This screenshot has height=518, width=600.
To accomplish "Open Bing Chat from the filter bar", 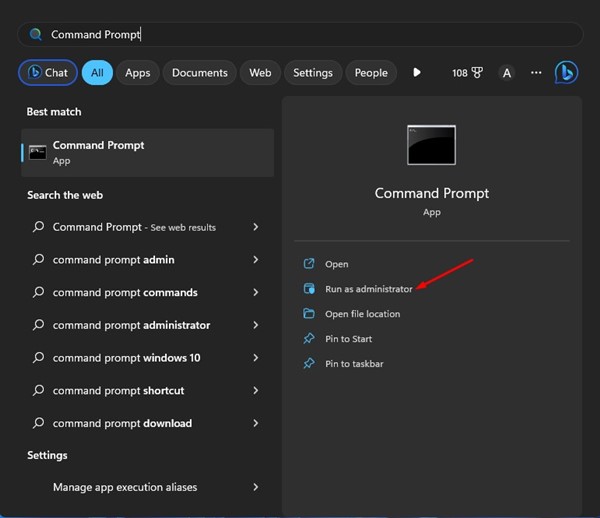I will tap(47, 72).
